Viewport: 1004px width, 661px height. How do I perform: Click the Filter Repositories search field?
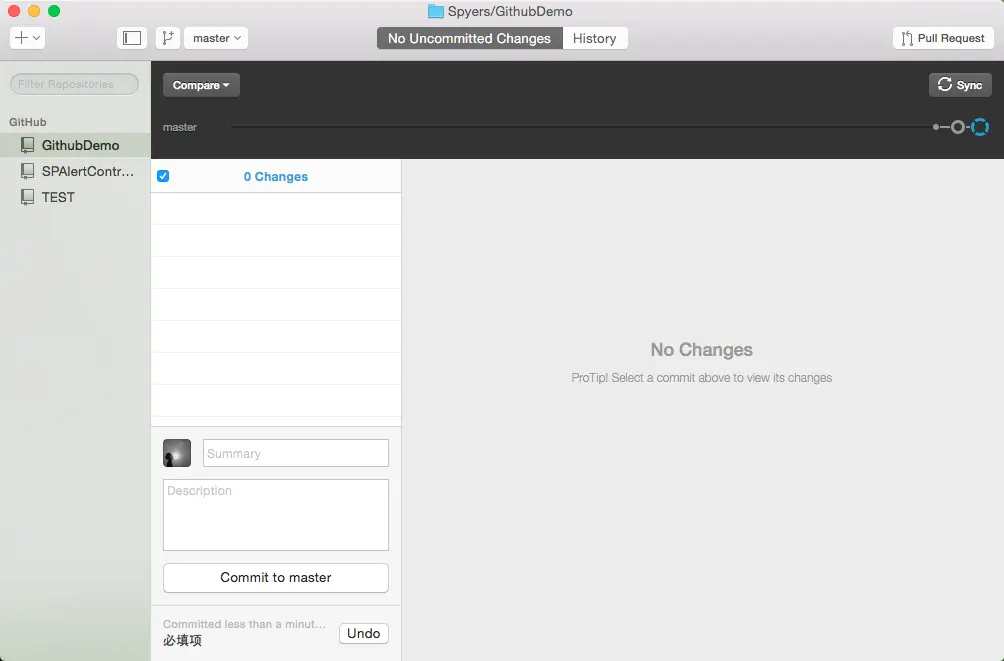(x=74, y=84)
